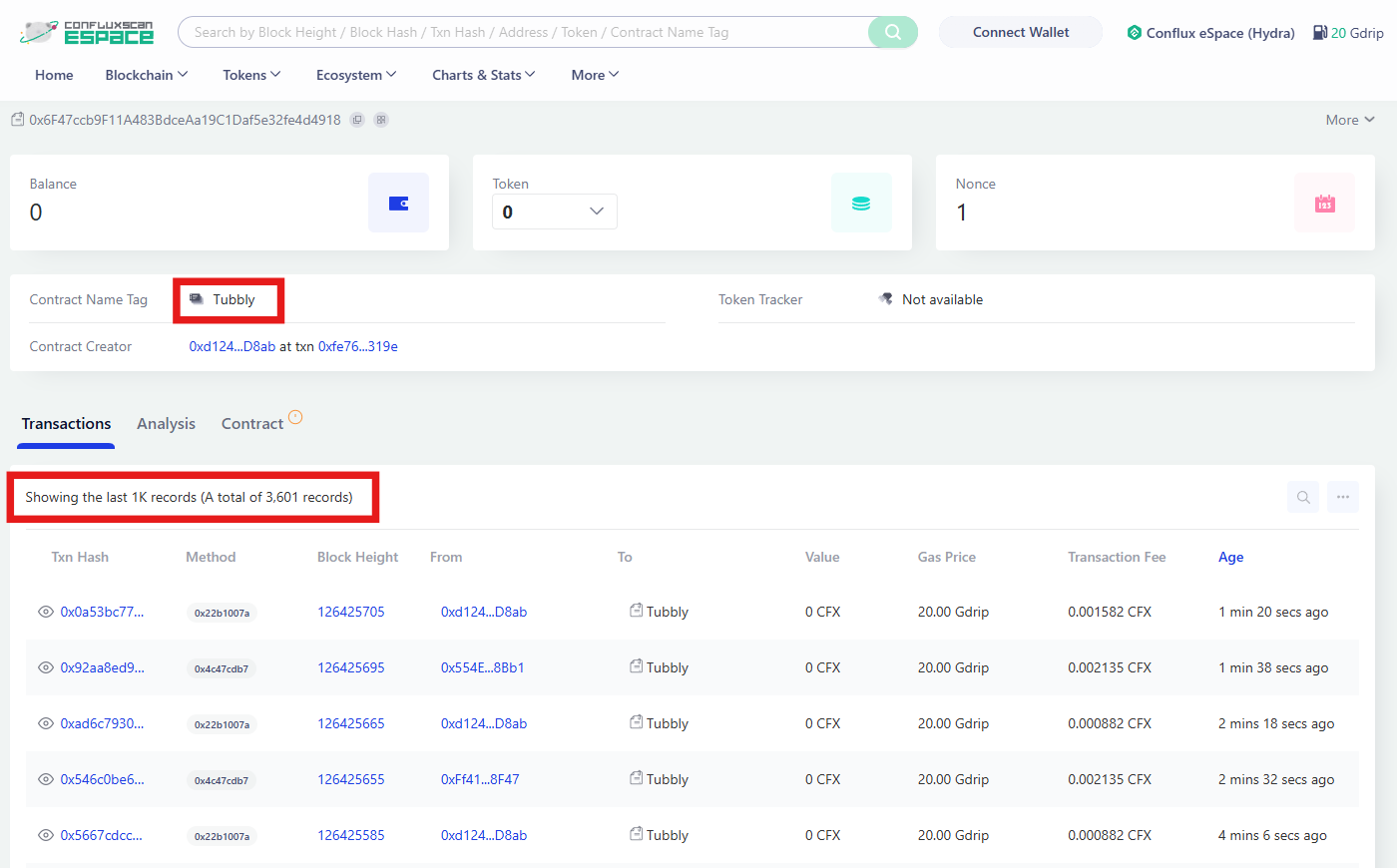The width and height of the screenshot is (1397, 868).
Task: Click the Connect Wallet button
Action: pos(1021,32)
